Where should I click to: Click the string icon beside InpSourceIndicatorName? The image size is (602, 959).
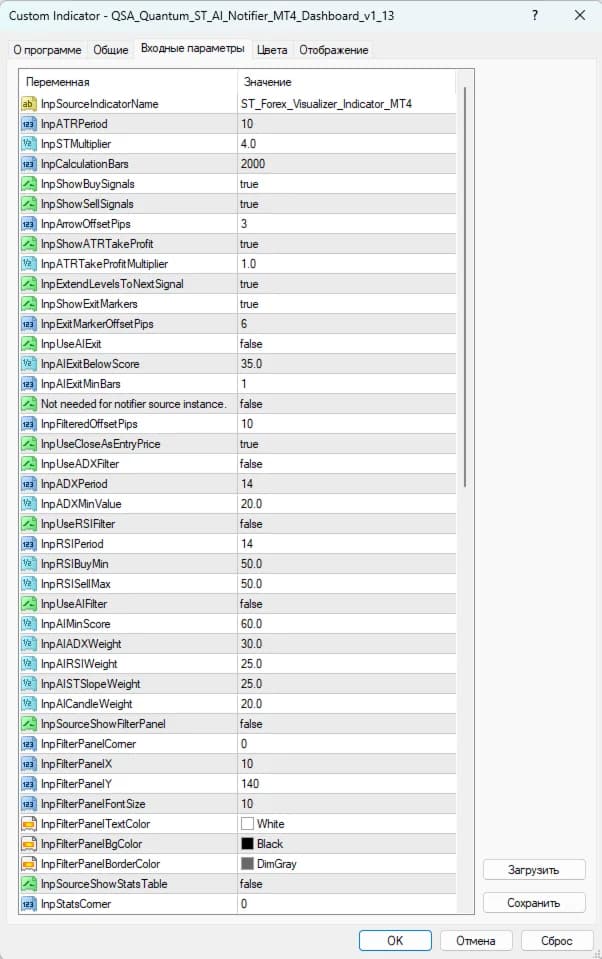[x=28, y=104]
